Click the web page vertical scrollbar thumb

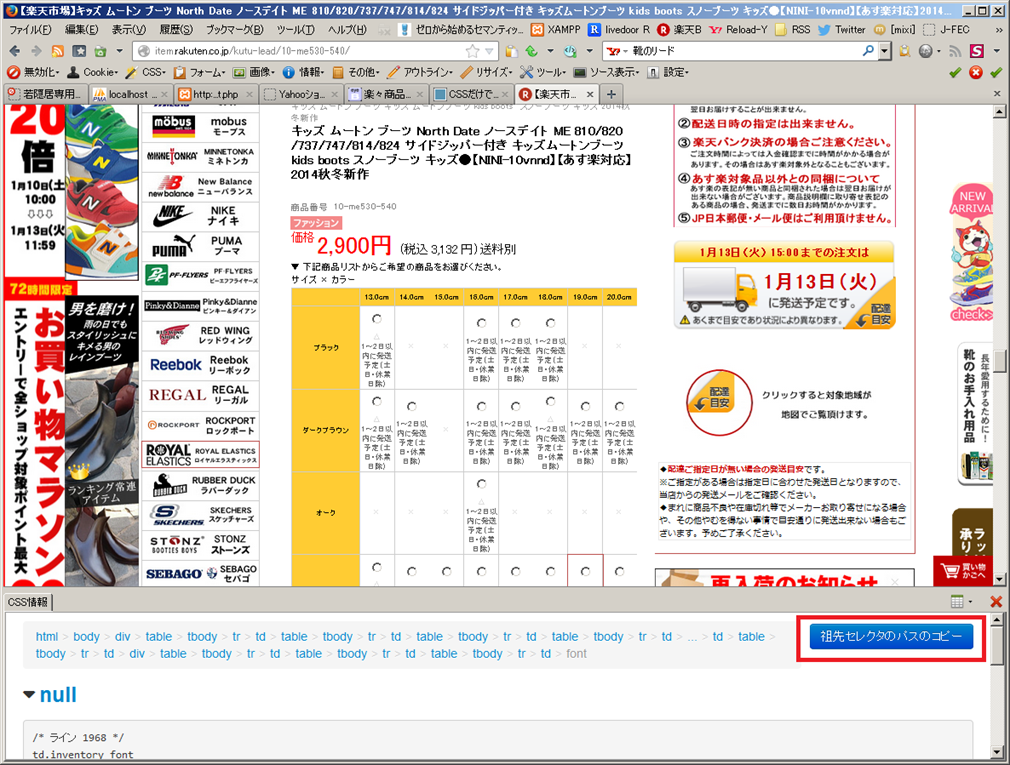tap(1000, 361)
